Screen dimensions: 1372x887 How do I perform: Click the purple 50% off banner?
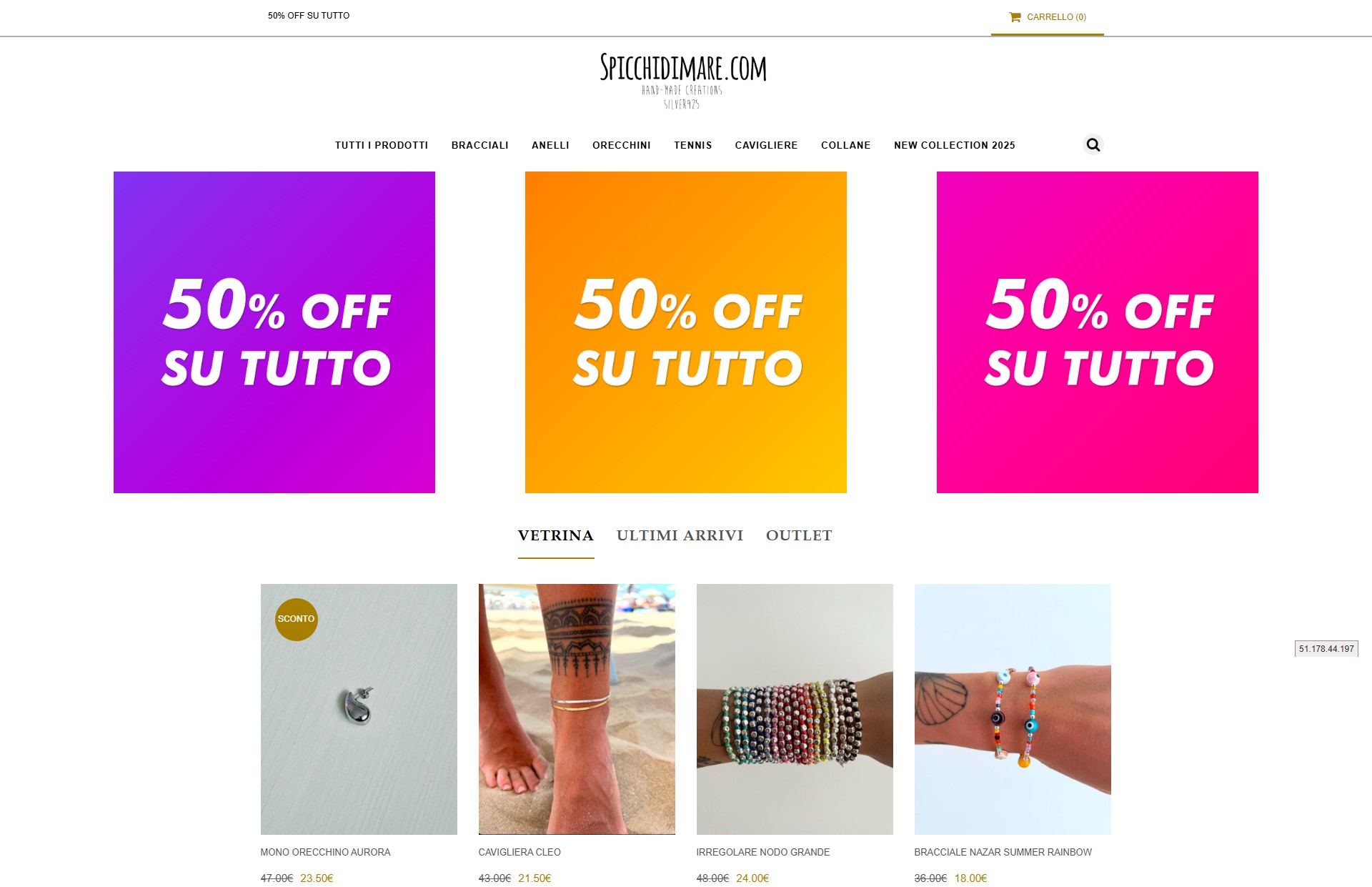(x=274, y=332)
